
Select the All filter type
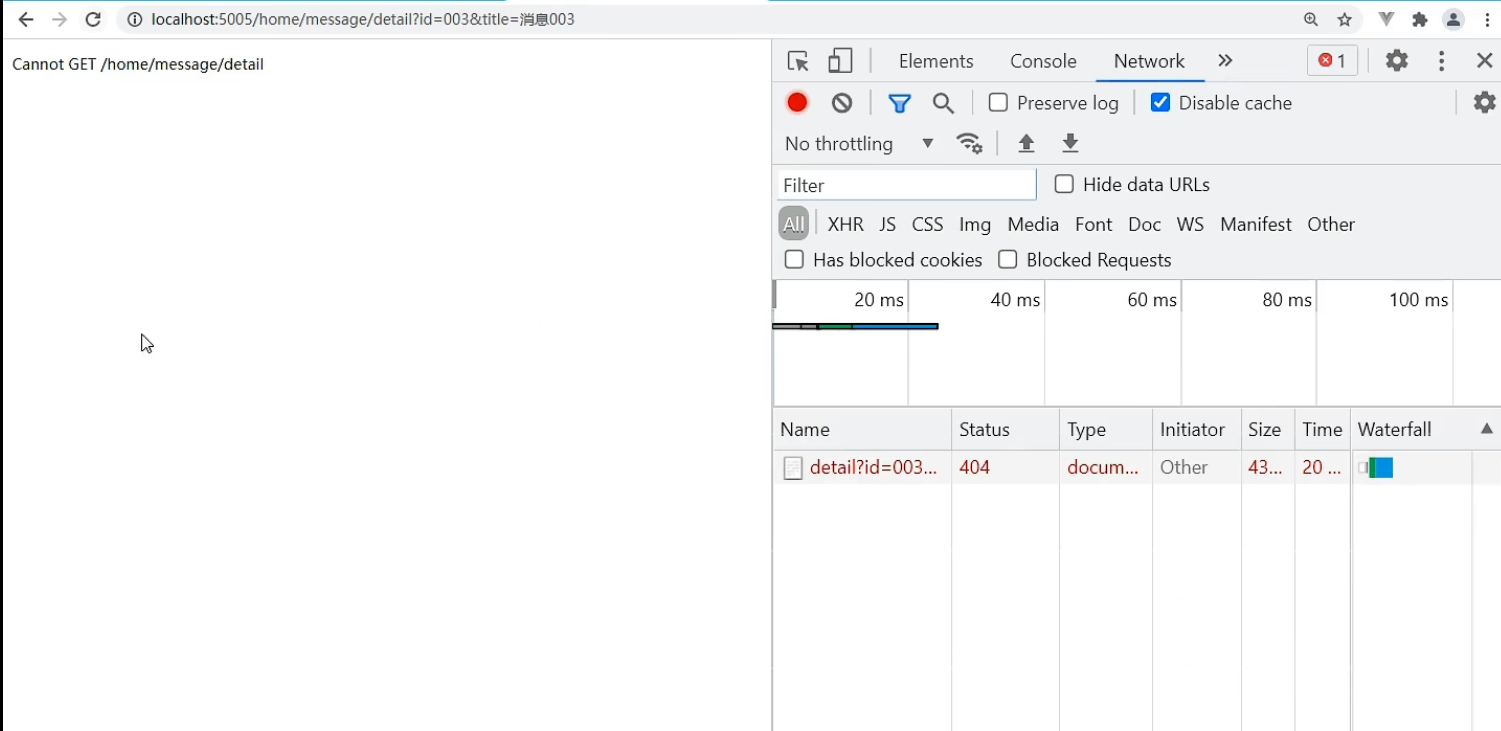click(x=793, y=224)
